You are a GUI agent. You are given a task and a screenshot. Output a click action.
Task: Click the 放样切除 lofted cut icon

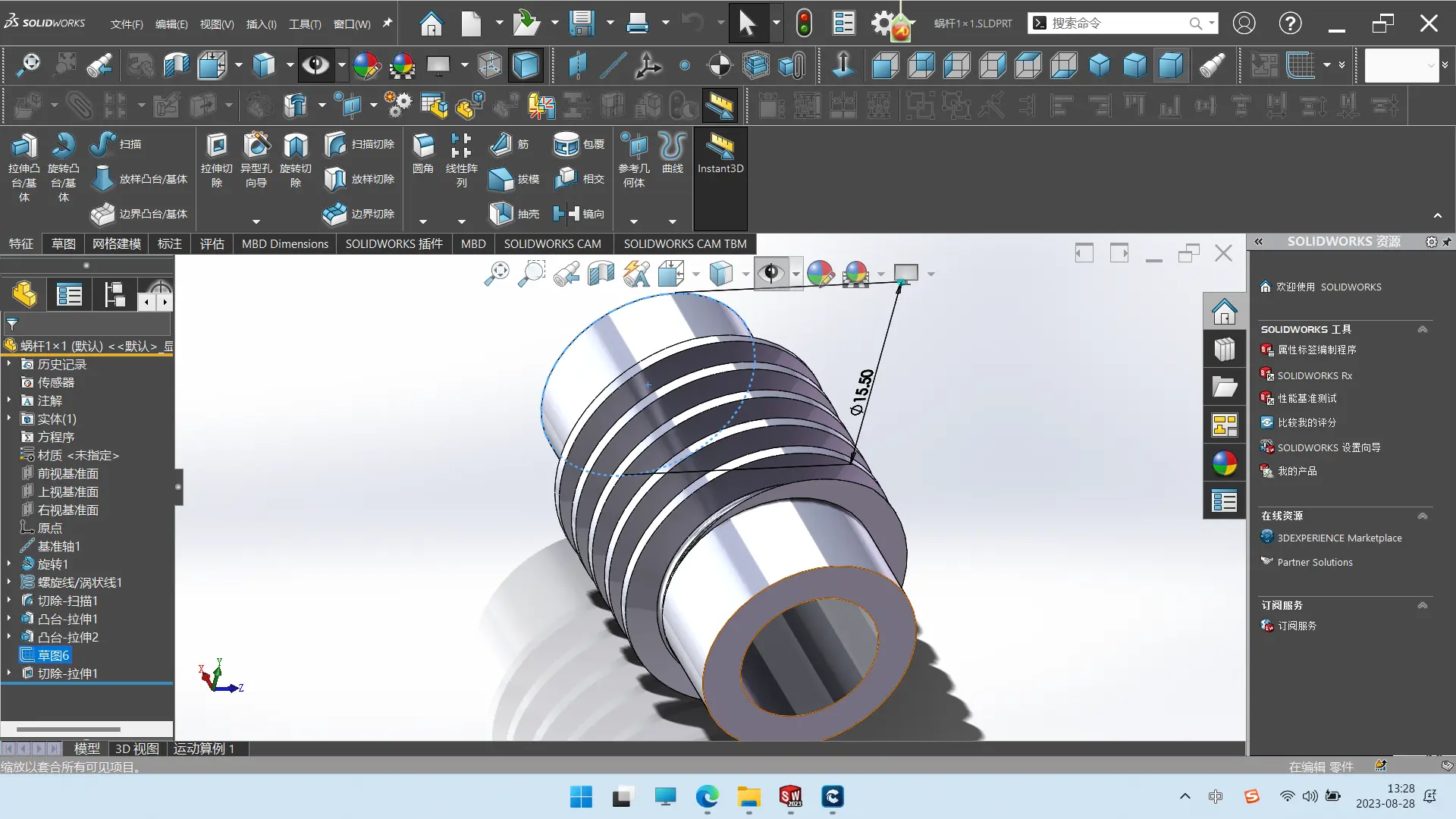tap(335, 179)
